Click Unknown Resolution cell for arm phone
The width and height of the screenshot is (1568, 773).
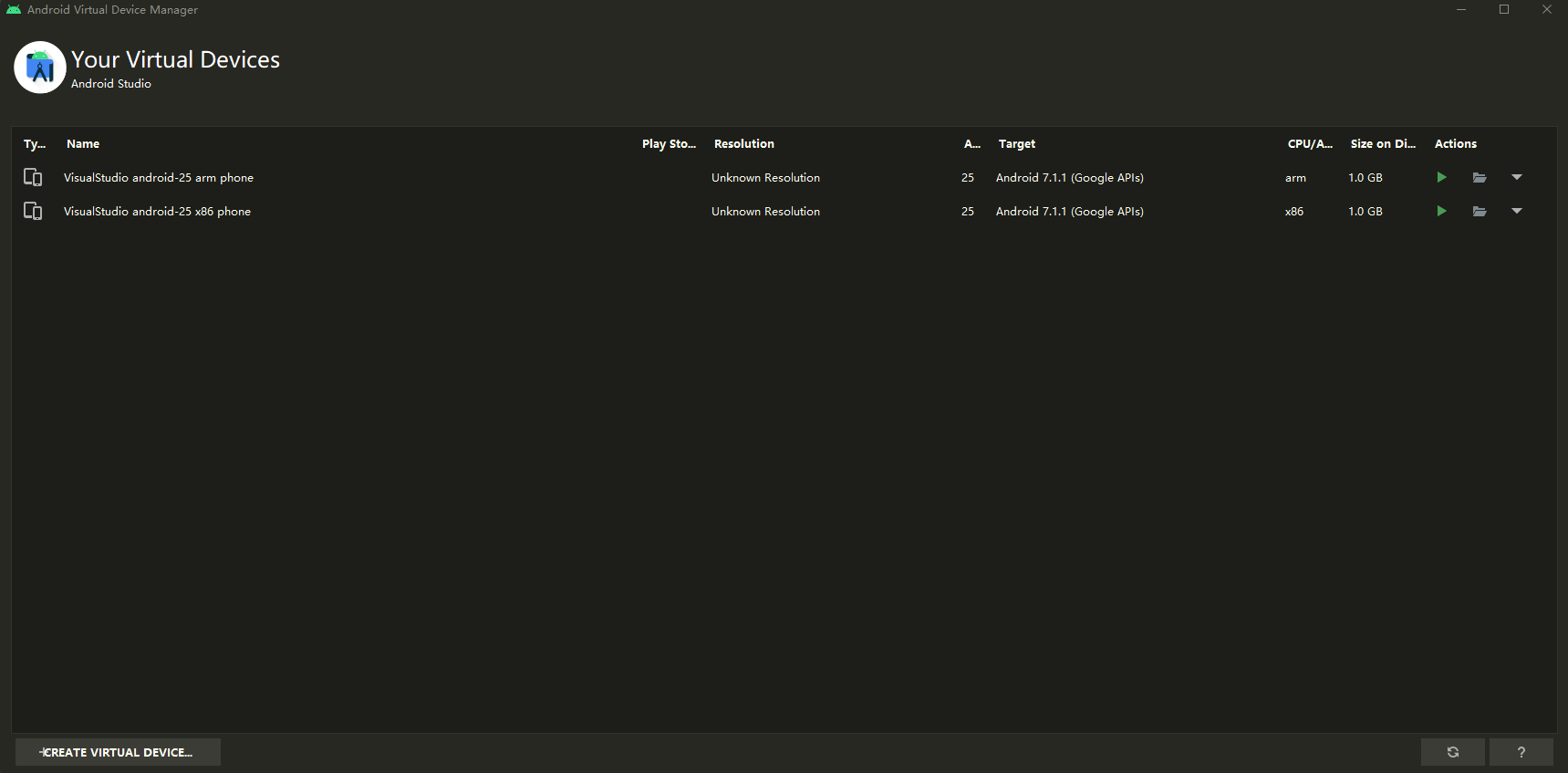[x=765, y=177]
